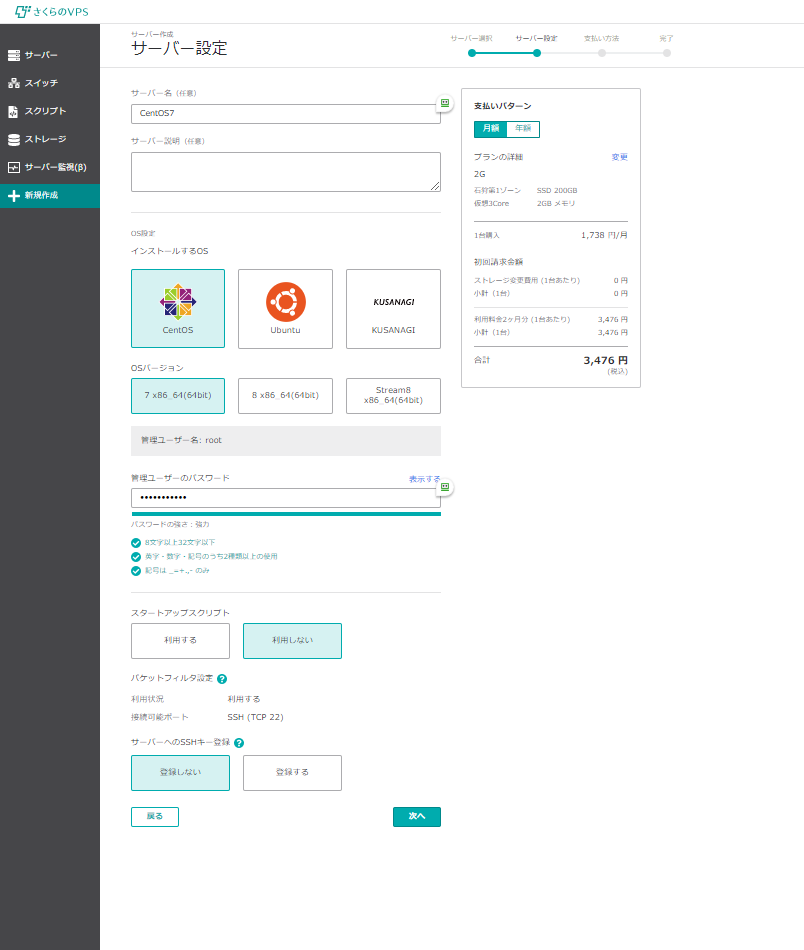
Task: Select the CentOS operating system tile
Action: pyautogui.click(x=178, y=308)
